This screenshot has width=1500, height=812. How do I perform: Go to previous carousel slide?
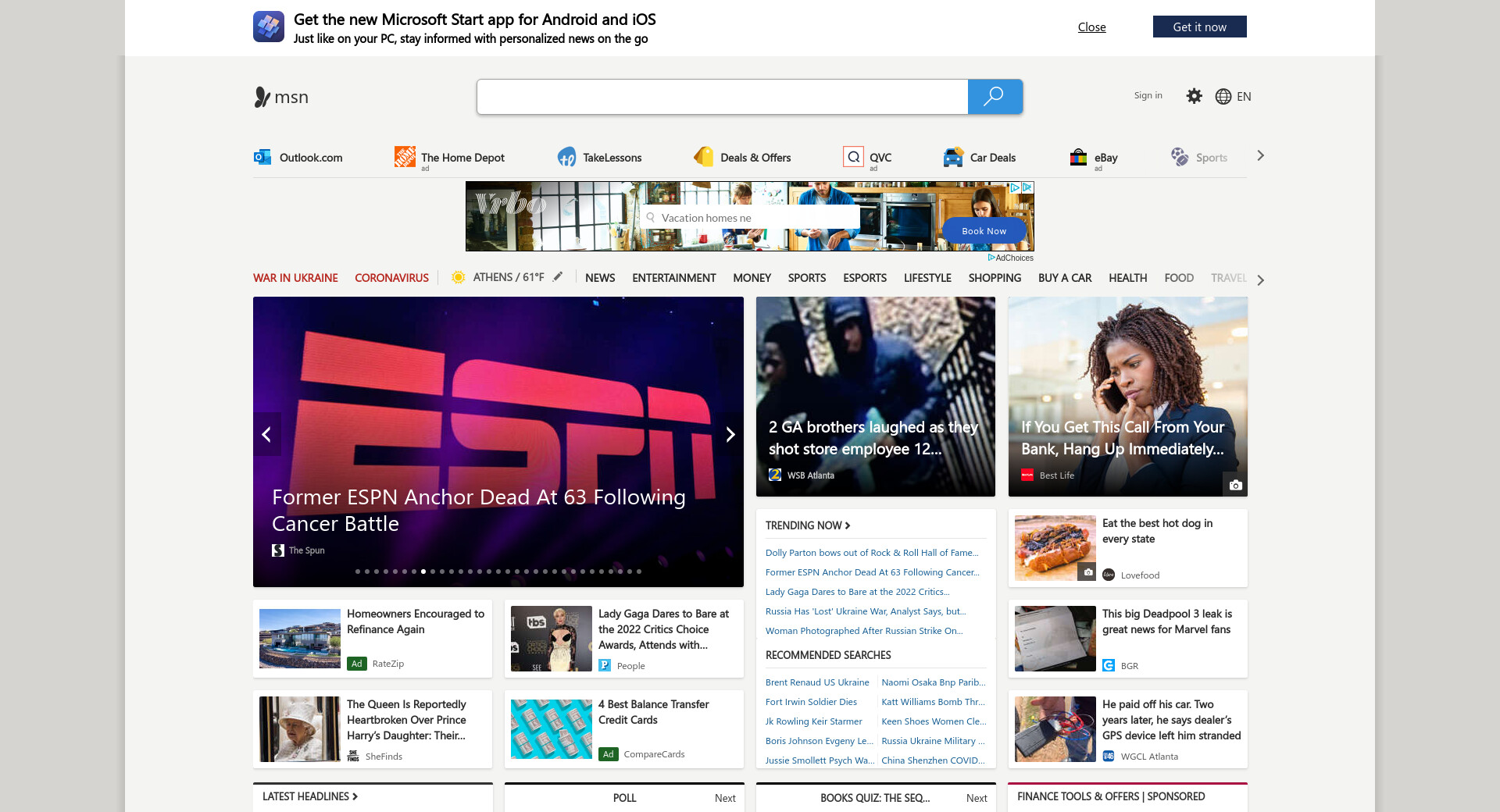[x=266, y=434]
